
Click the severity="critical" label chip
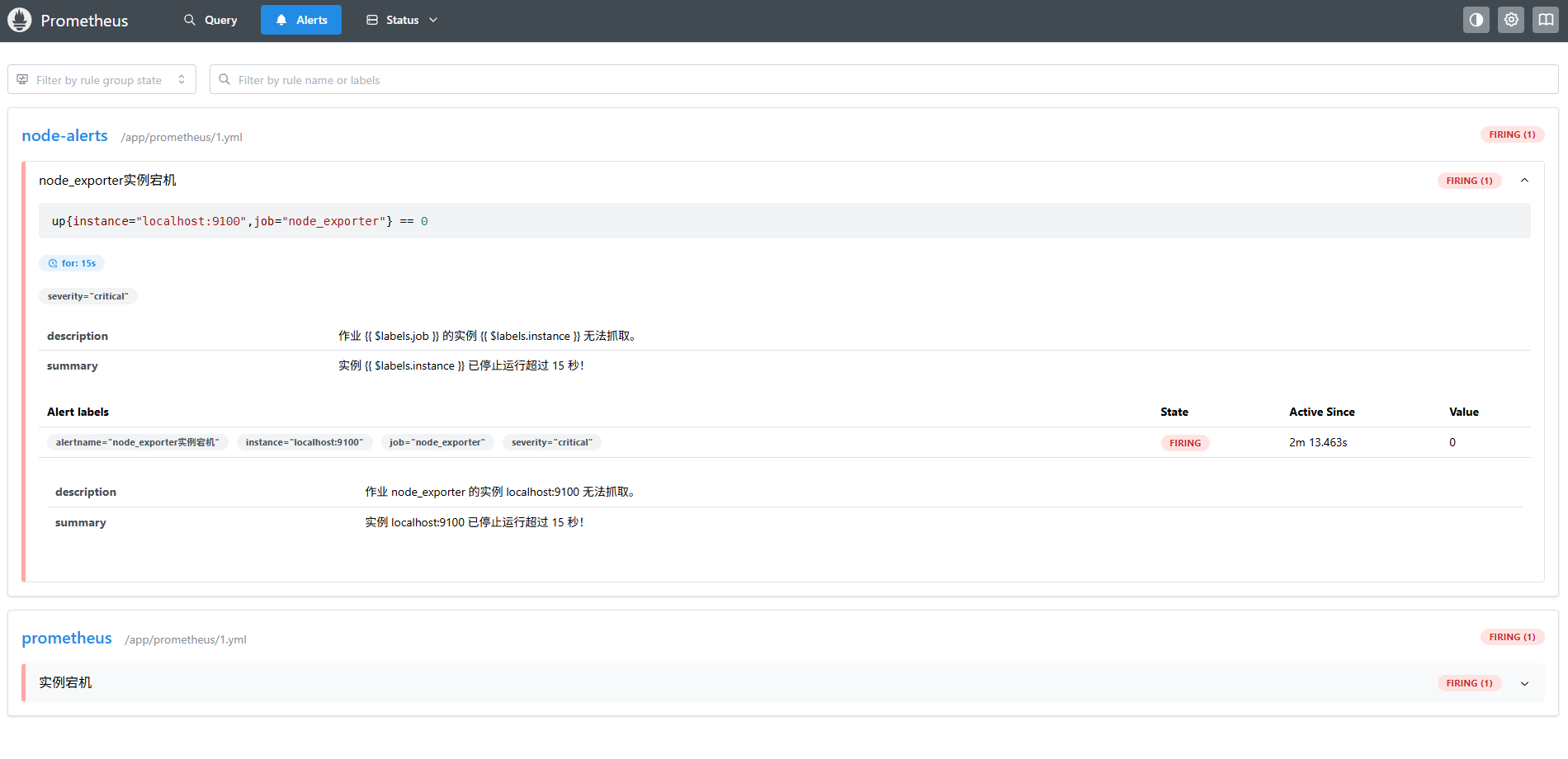pos(88,296)
